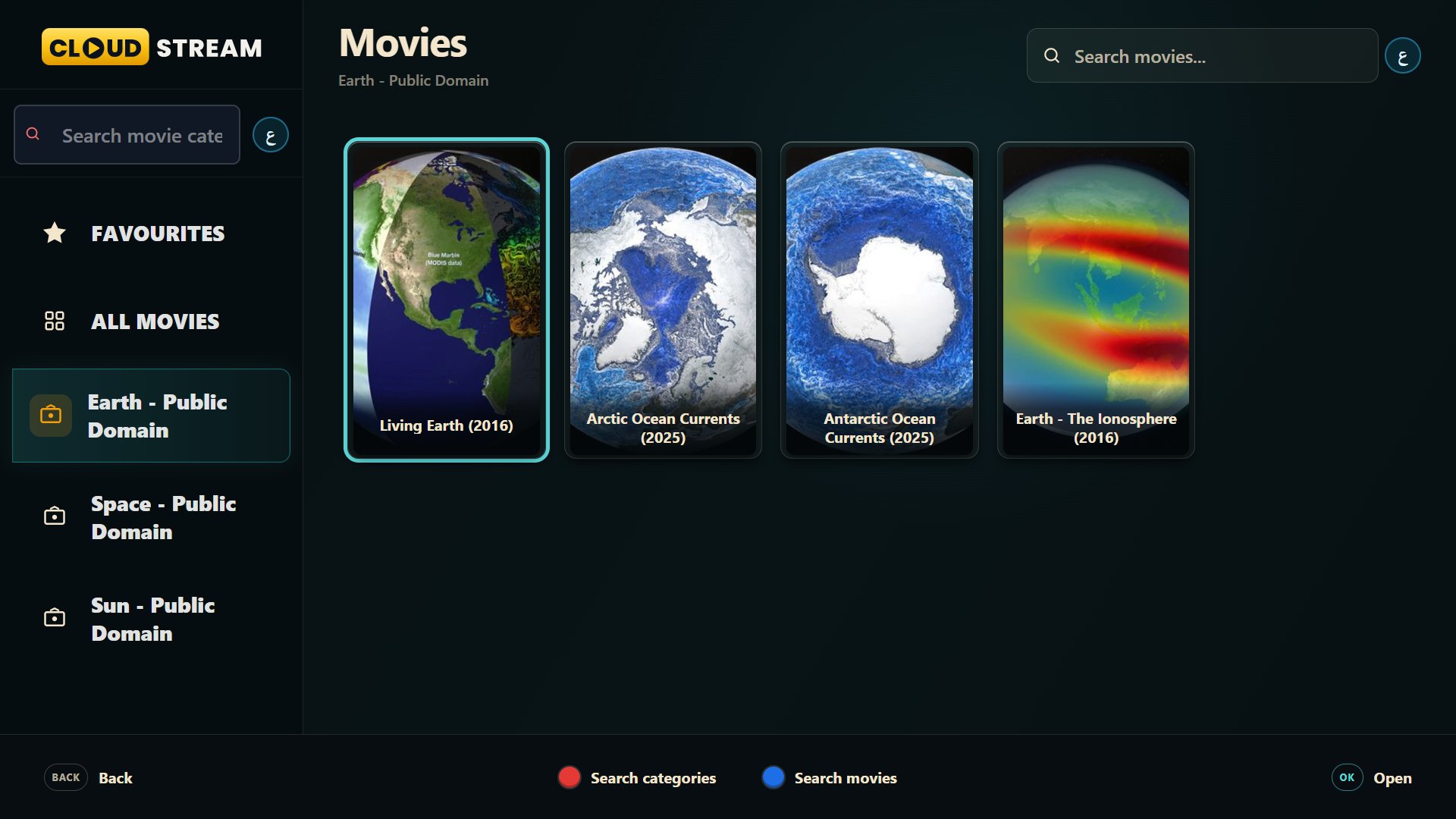Open Earth - The Ionosphere (2016) card
Viewport: 1456px width, 819px height.
tap(1096, 300)
